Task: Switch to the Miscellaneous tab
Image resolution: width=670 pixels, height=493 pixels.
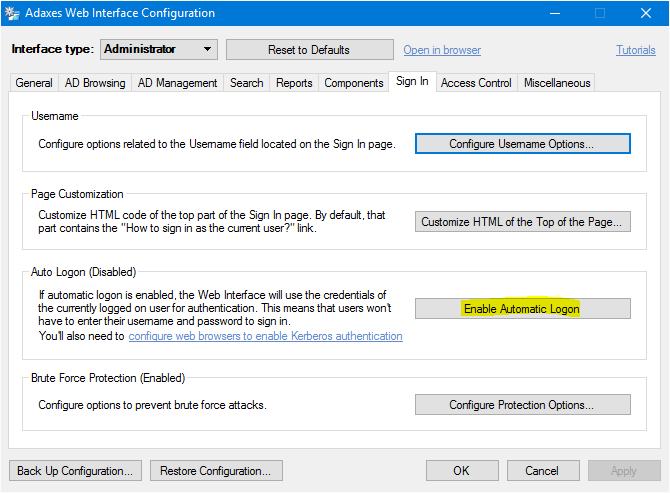Action: [x=557, y=82]
